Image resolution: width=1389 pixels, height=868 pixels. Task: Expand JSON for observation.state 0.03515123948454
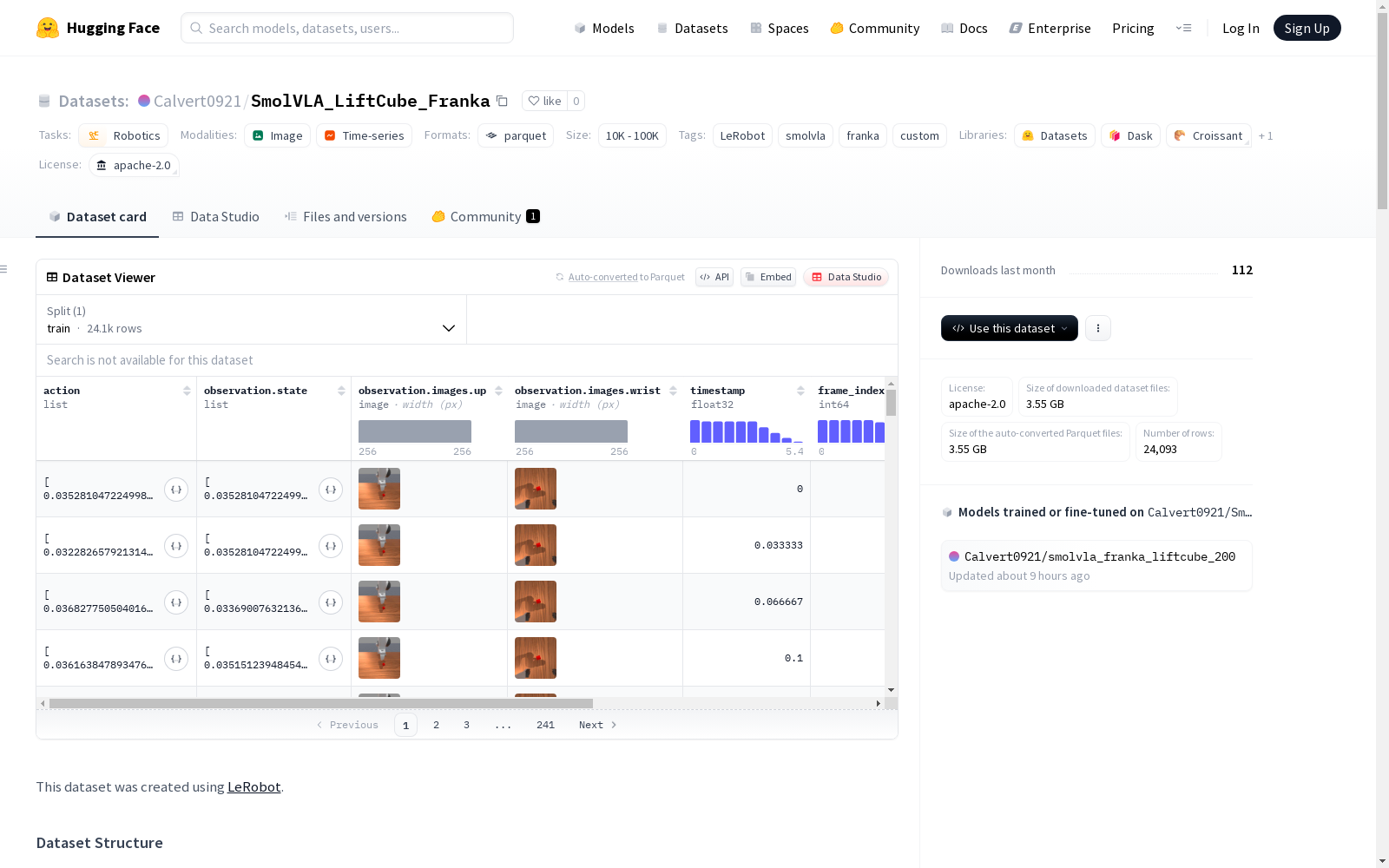[x=331, y=659]
